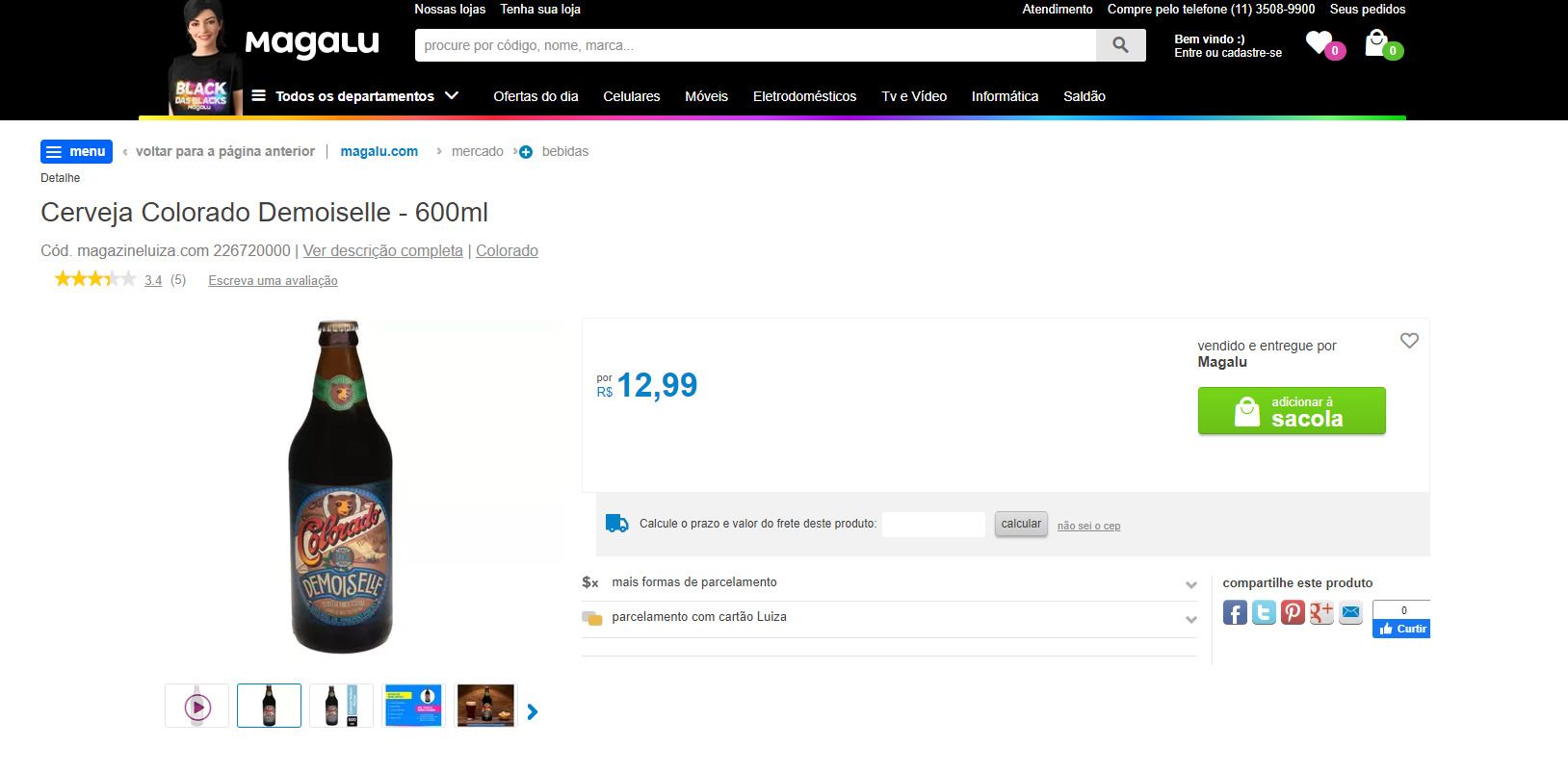Open Saldão menu item
Viewport: 1568px width, 773px height.
point(1085,96)
